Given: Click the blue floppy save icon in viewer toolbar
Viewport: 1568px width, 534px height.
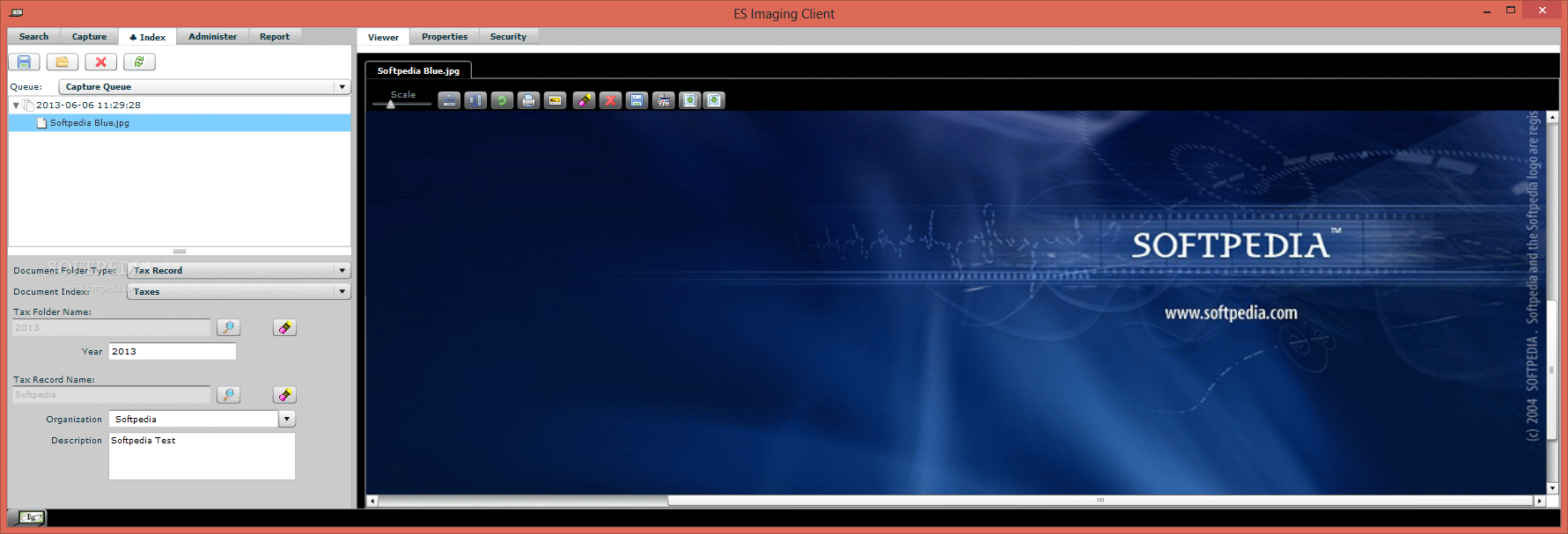Looking at the screenshot, I should point(637,100).
